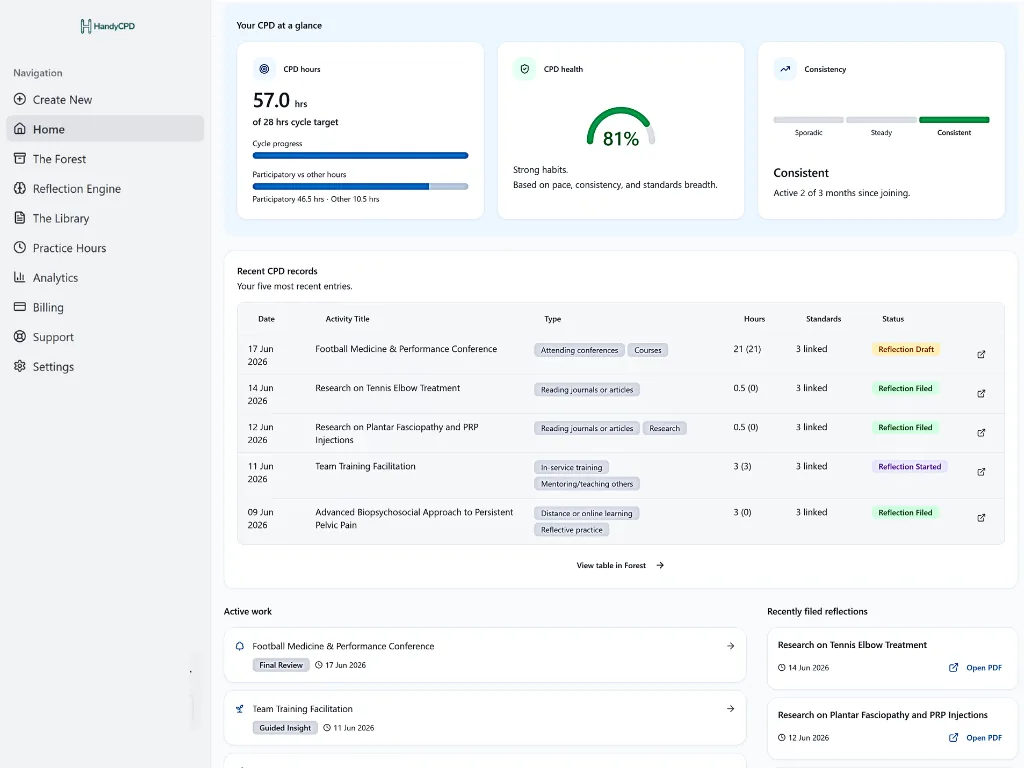Click The Library document icon
The width and height of the screenshot is (1024, 768).
pos(20,218)
